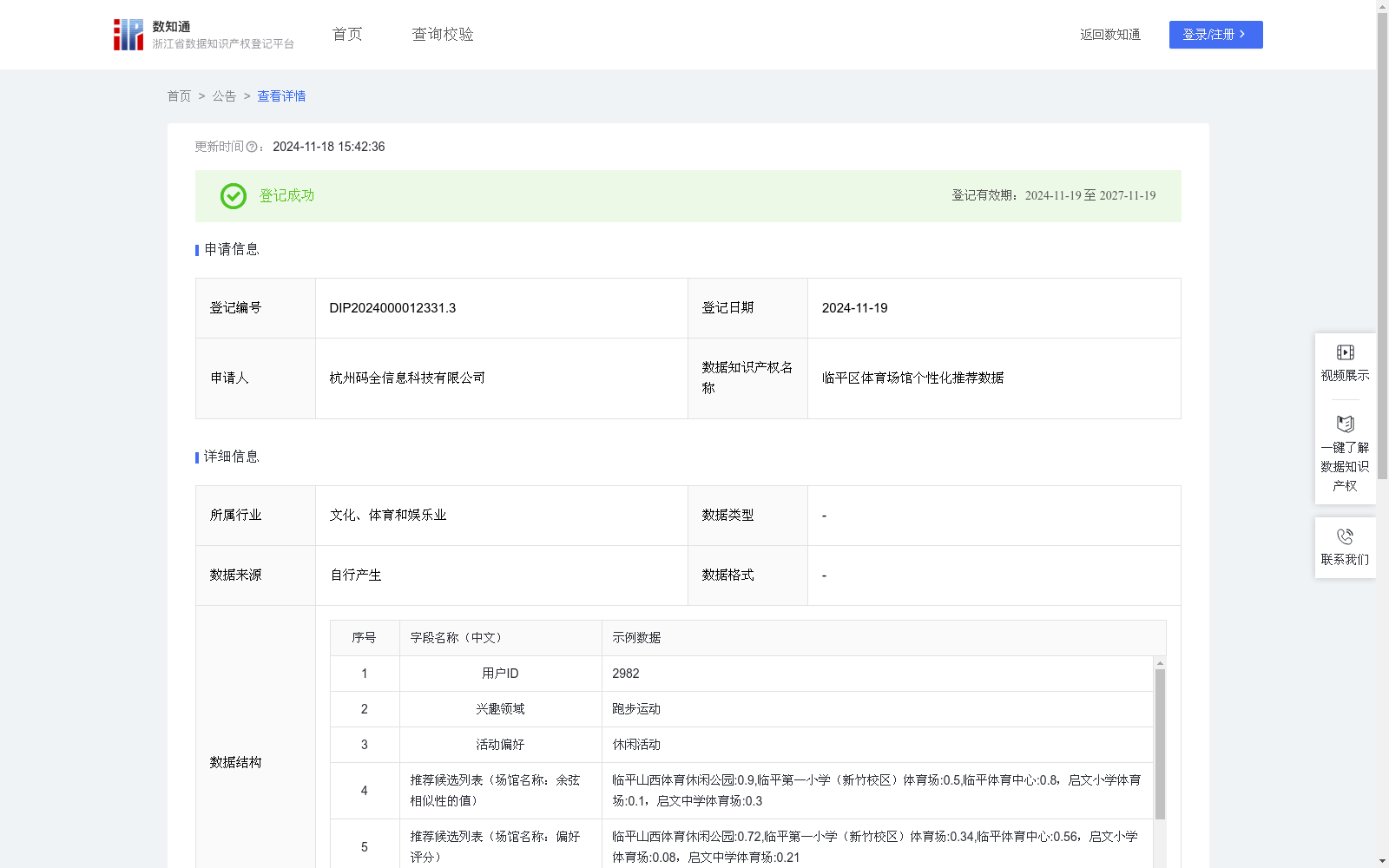The height and width of the screenshot is (868, 1389).
Task: Open the 视频展示 video icon
Action: [1346, 352]
